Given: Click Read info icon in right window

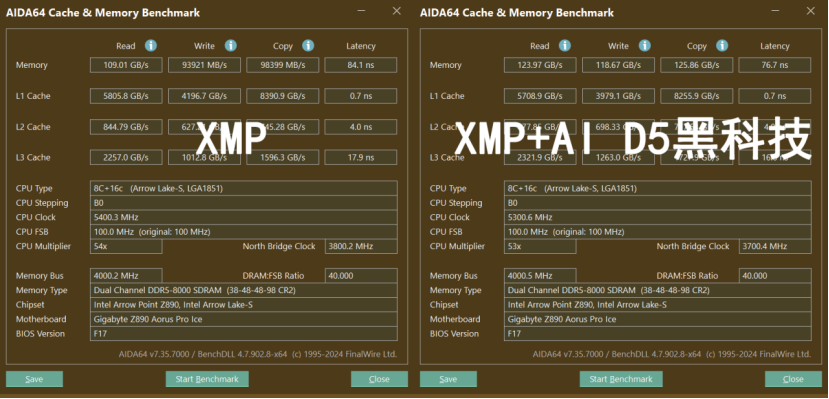Looking at the screenshot, I should [565, 46].
